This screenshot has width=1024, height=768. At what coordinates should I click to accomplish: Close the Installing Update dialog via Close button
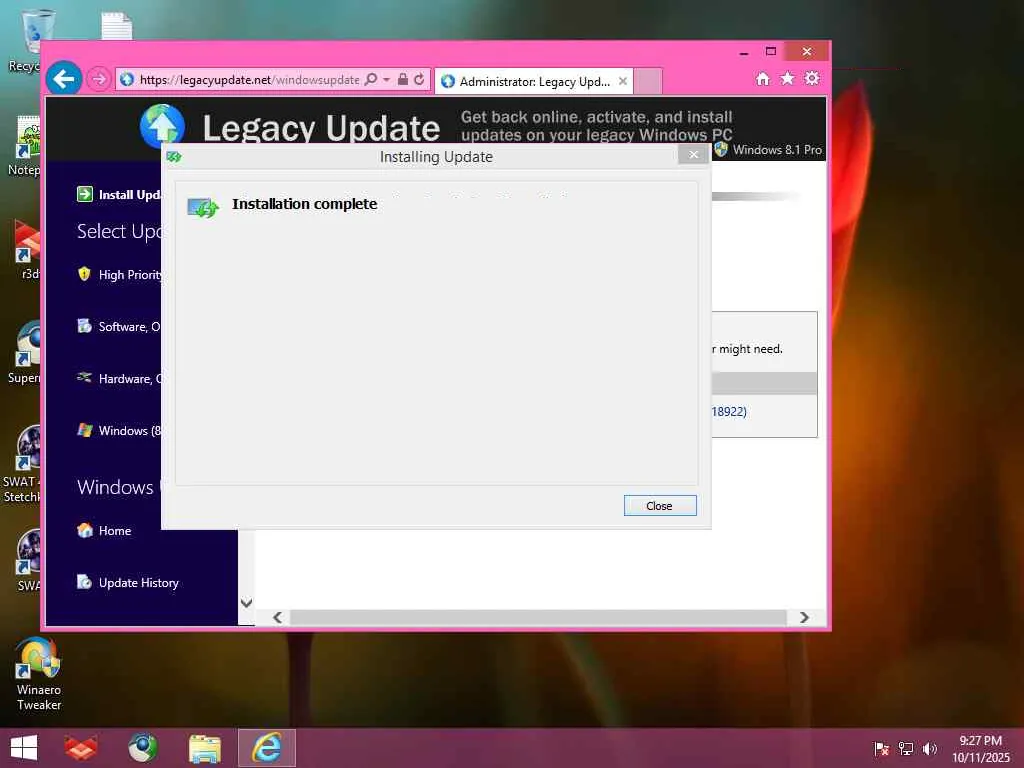(x=660, y=505)
